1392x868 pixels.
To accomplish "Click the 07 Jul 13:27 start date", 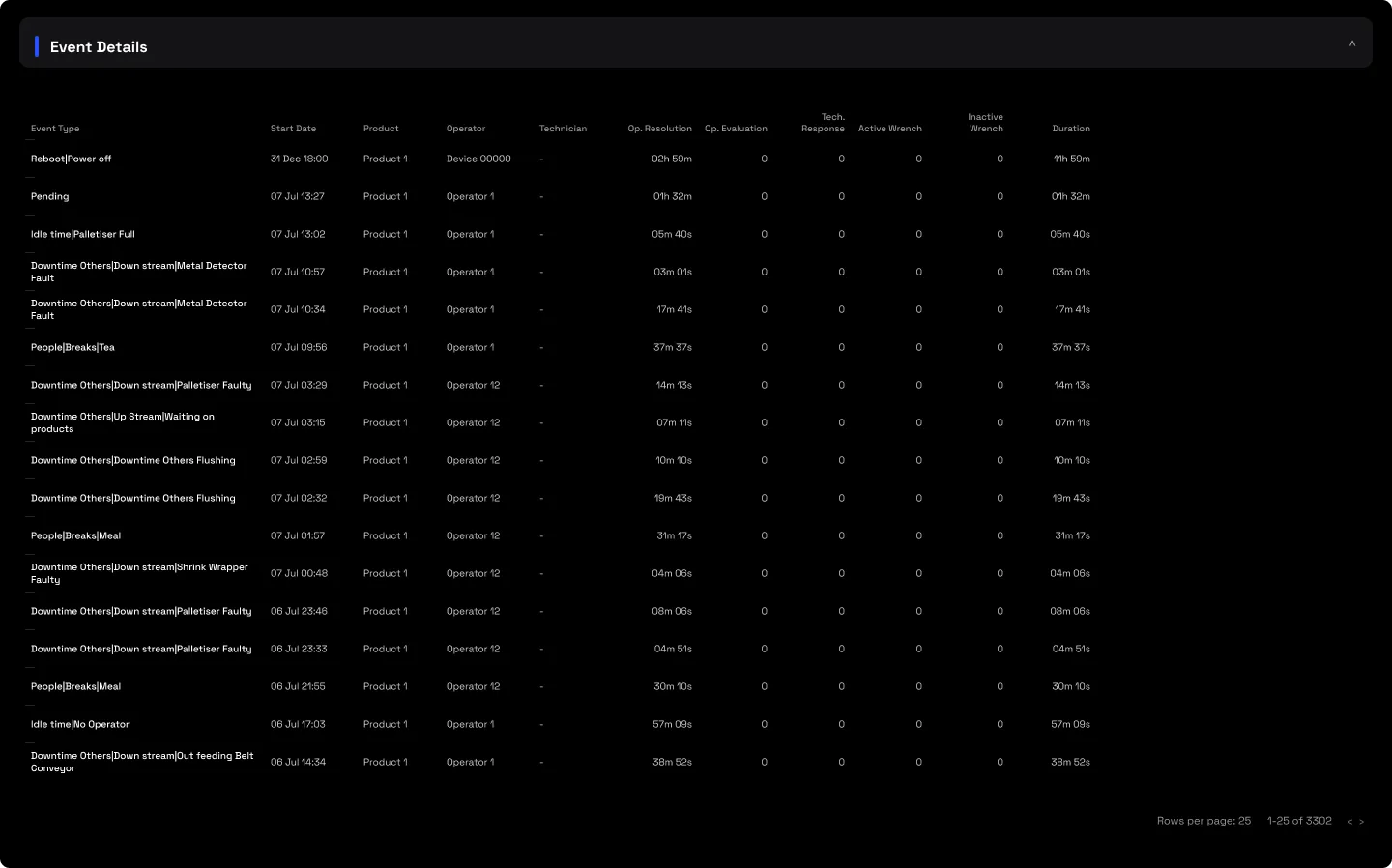I will tap(298, 196).
